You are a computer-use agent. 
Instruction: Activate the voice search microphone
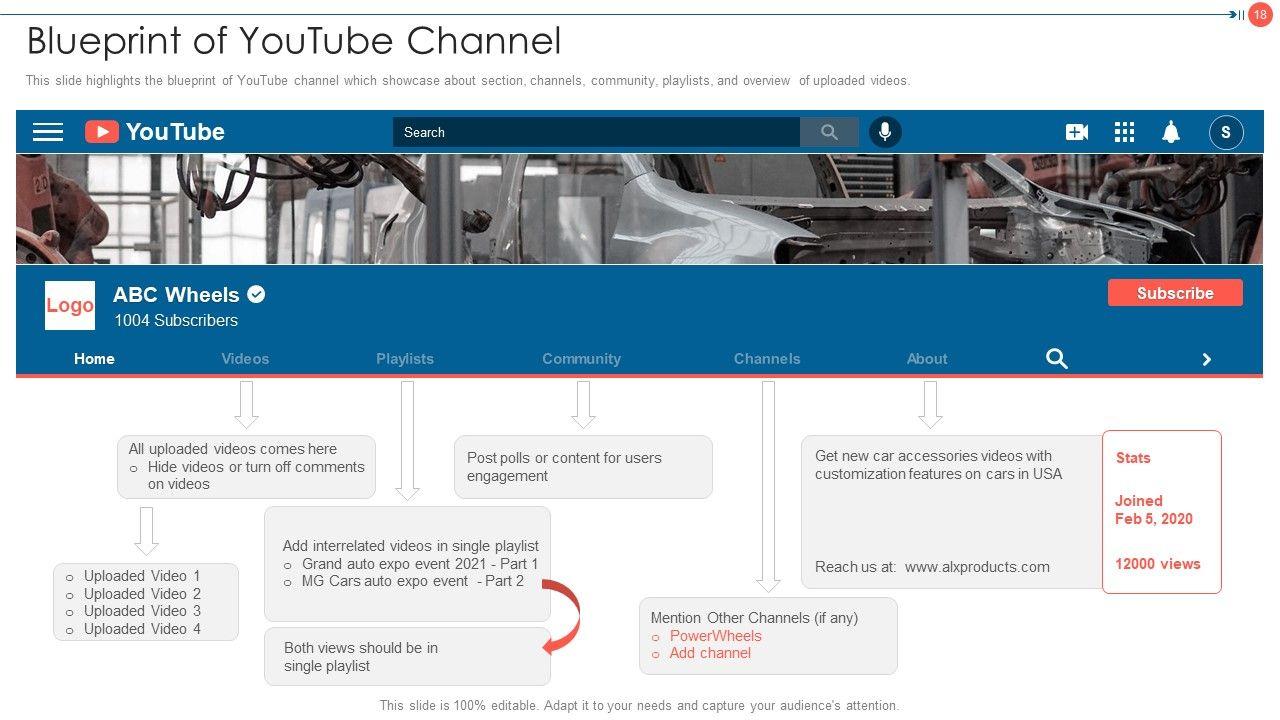tap(885, 132)
